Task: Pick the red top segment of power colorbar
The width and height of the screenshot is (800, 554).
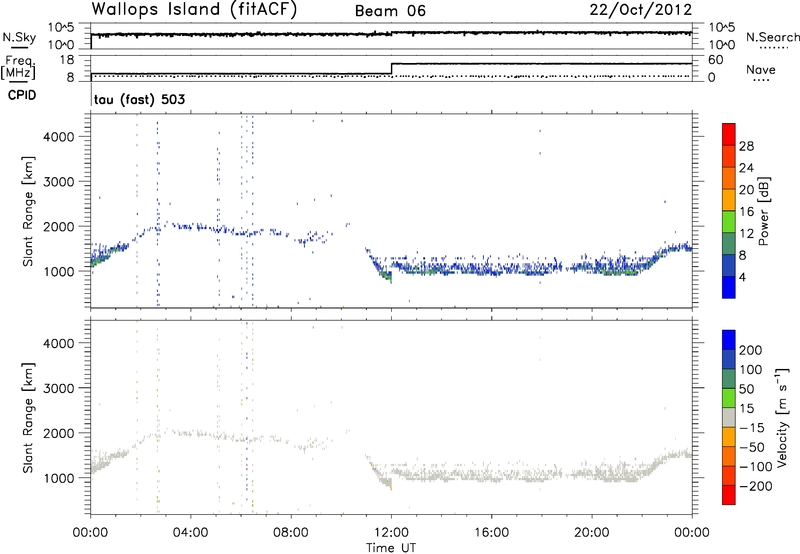Action: pyautogui.click(x=729, y=134)
